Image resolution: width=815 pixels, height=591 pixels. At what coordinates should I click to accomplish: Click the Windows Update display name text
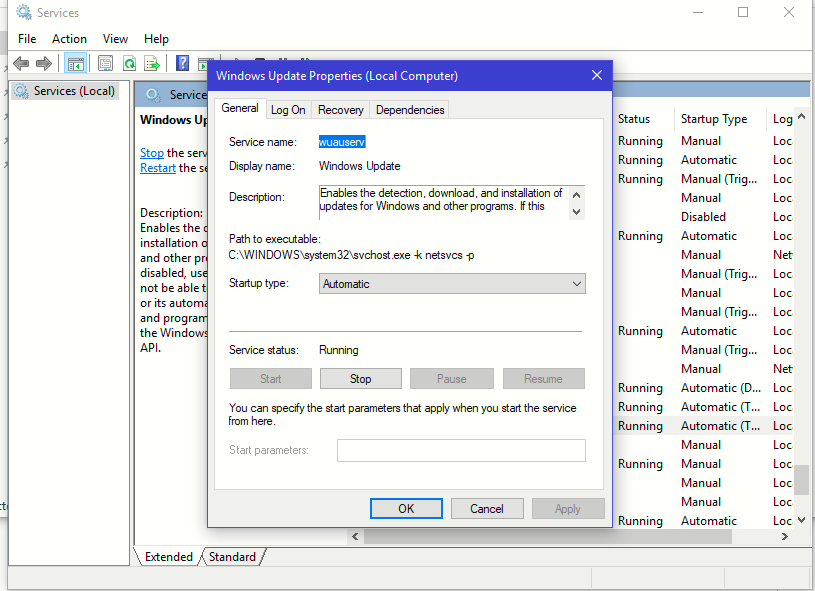(359, 166)
